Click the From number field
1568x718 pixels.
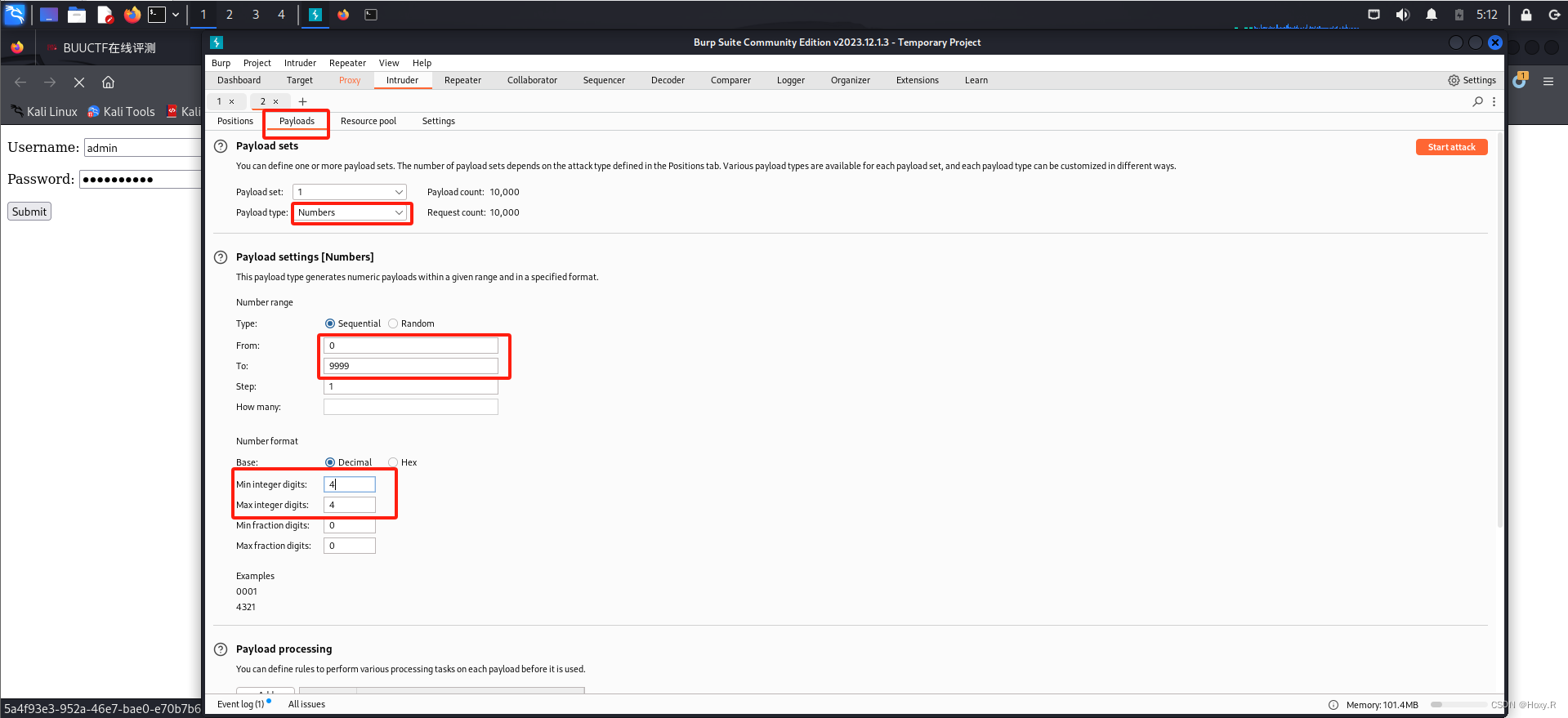[x=410, y=346]
